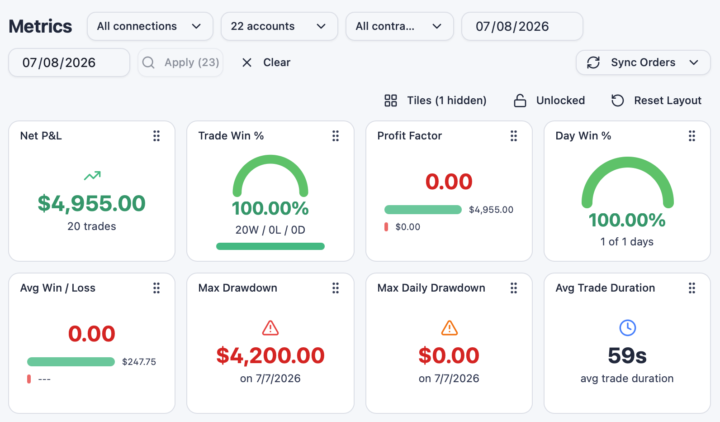This screenshot has width=720, height=422.
Task: Click the X icon beside Clear
Action: tap(247, 62)
